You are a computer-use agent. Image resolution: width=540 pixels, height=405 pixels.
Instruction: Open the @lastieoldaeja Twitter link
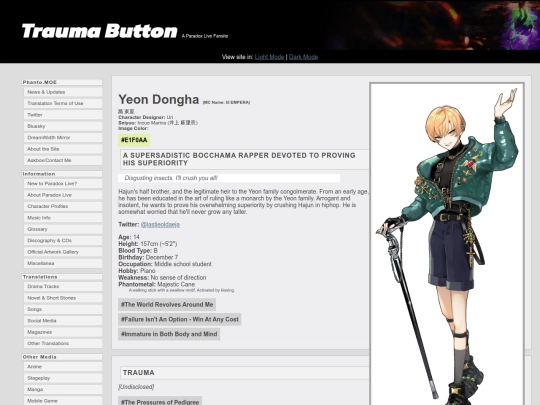pyautogui.click(x=160, y=225)
